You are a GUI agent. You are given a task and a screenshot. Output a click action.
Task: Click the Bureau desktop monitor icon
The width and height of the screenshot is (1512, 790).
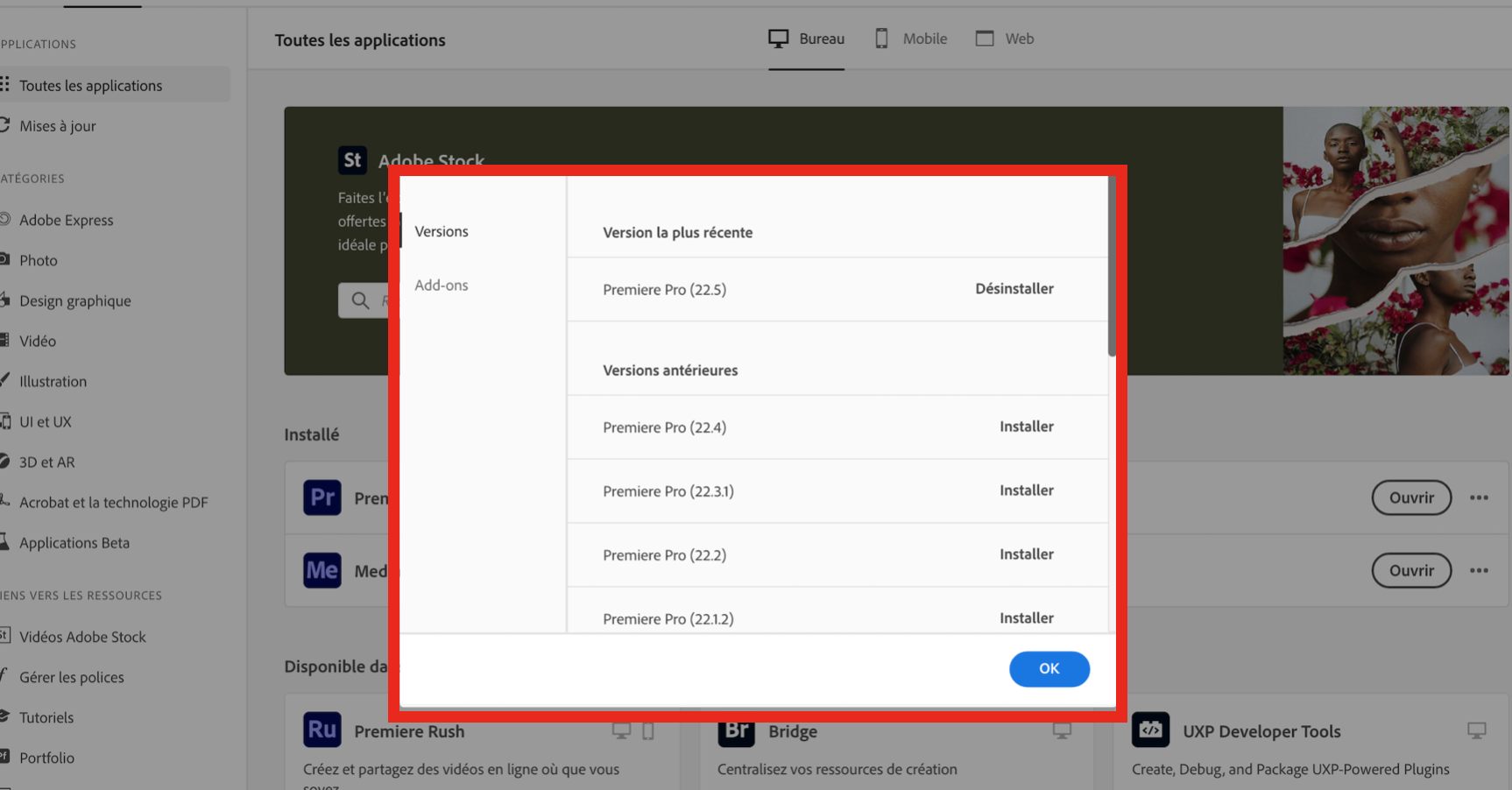coord(778,39)
